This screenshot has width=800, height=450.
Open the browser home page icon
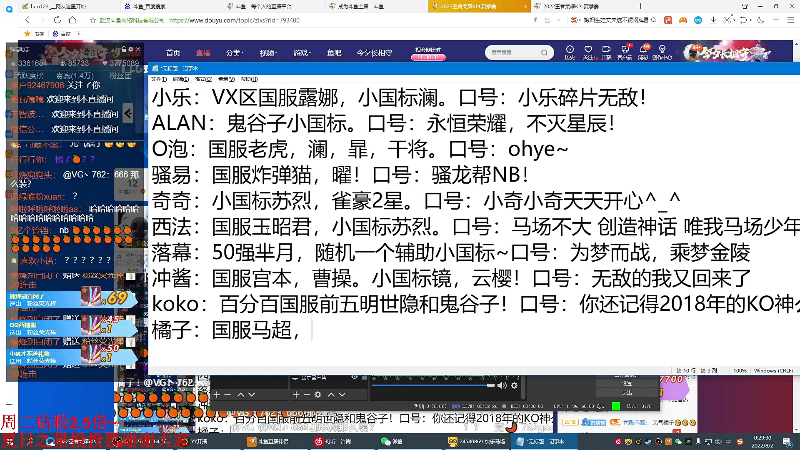coord(72,20)
